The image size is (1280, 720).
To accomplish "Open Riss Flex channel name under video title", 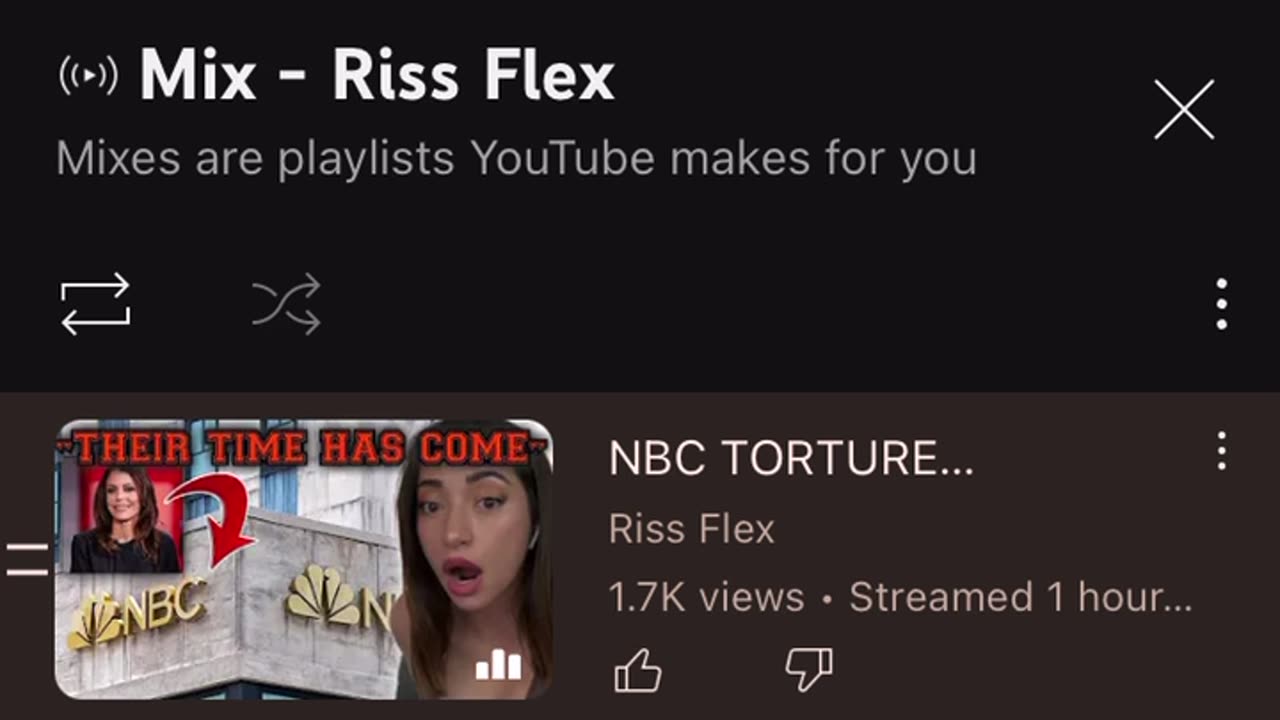I will (x=692, y=529).
